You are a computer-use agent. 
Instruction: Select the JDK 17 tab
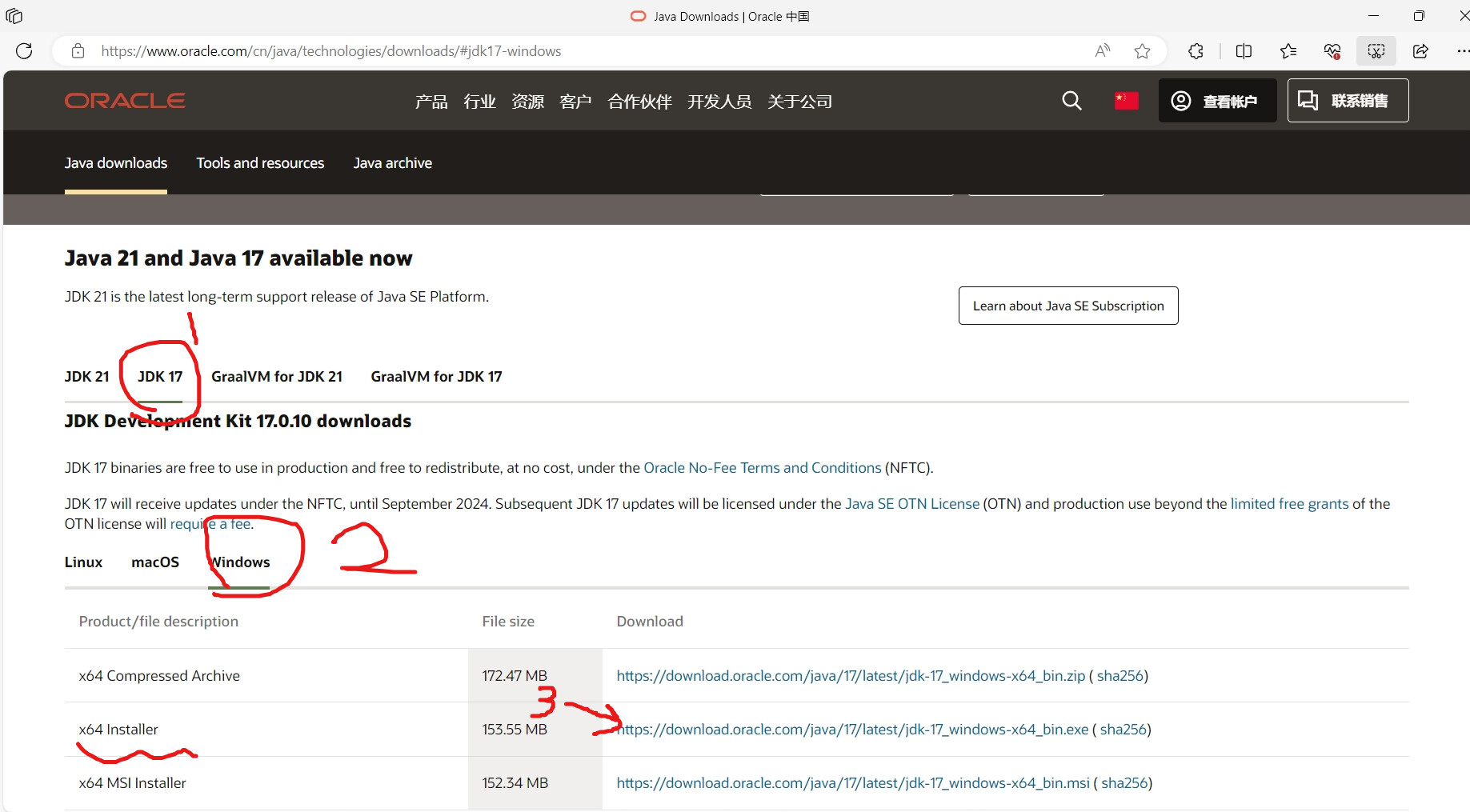tap(160, 377)
